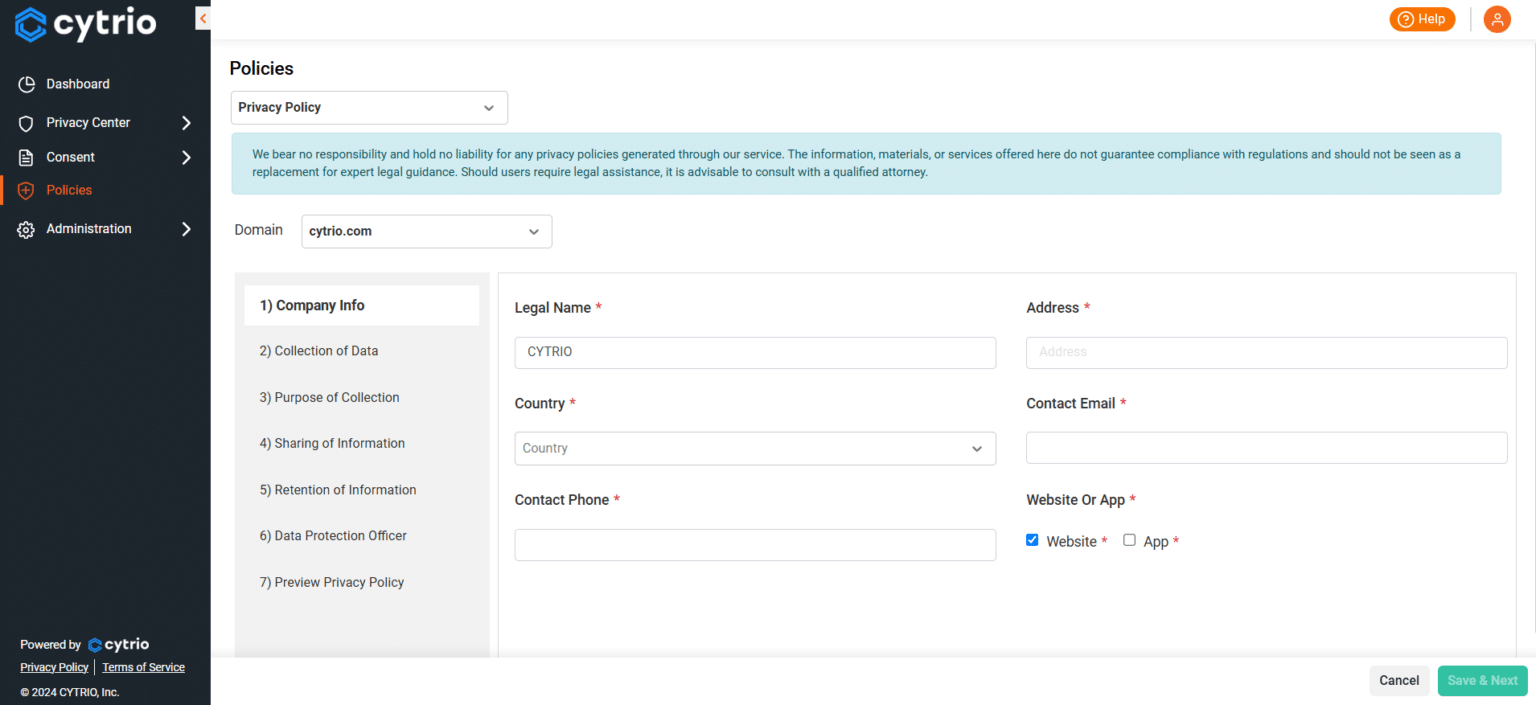The image size is (1536, 705).
Task: Uncheck the Website checkbox
Action: click(x=1032, y=539)
